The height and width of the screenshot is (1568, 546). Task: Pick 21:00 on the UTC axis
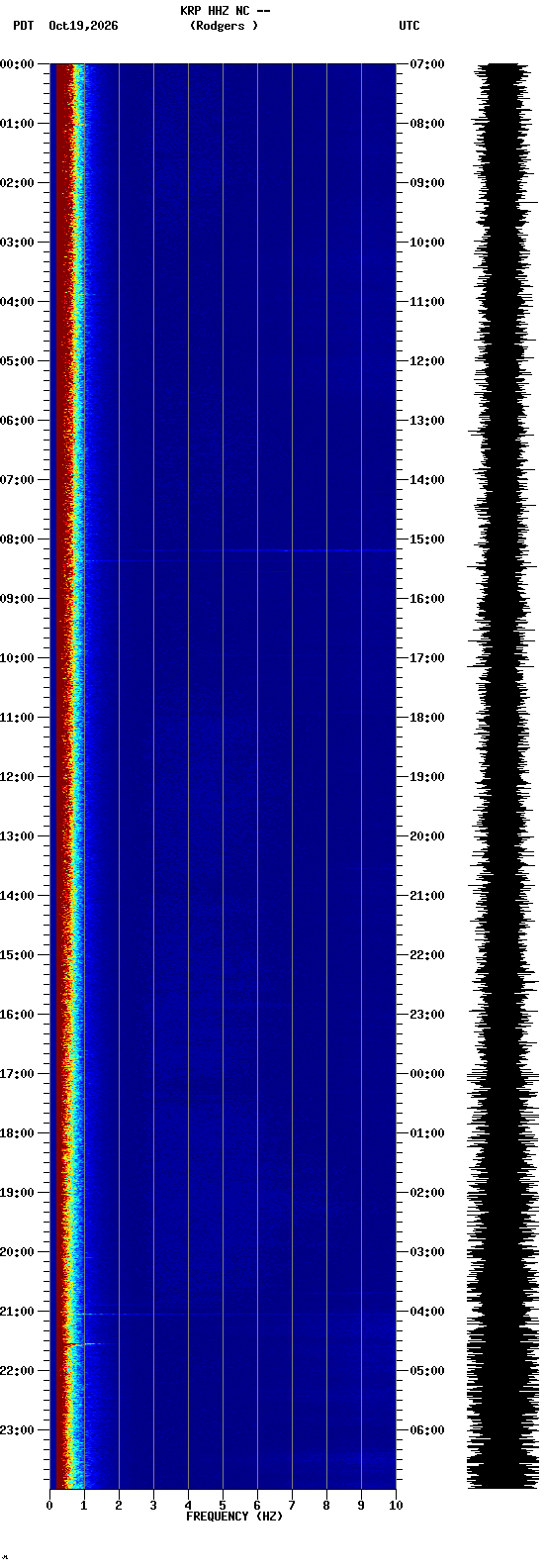427,896
